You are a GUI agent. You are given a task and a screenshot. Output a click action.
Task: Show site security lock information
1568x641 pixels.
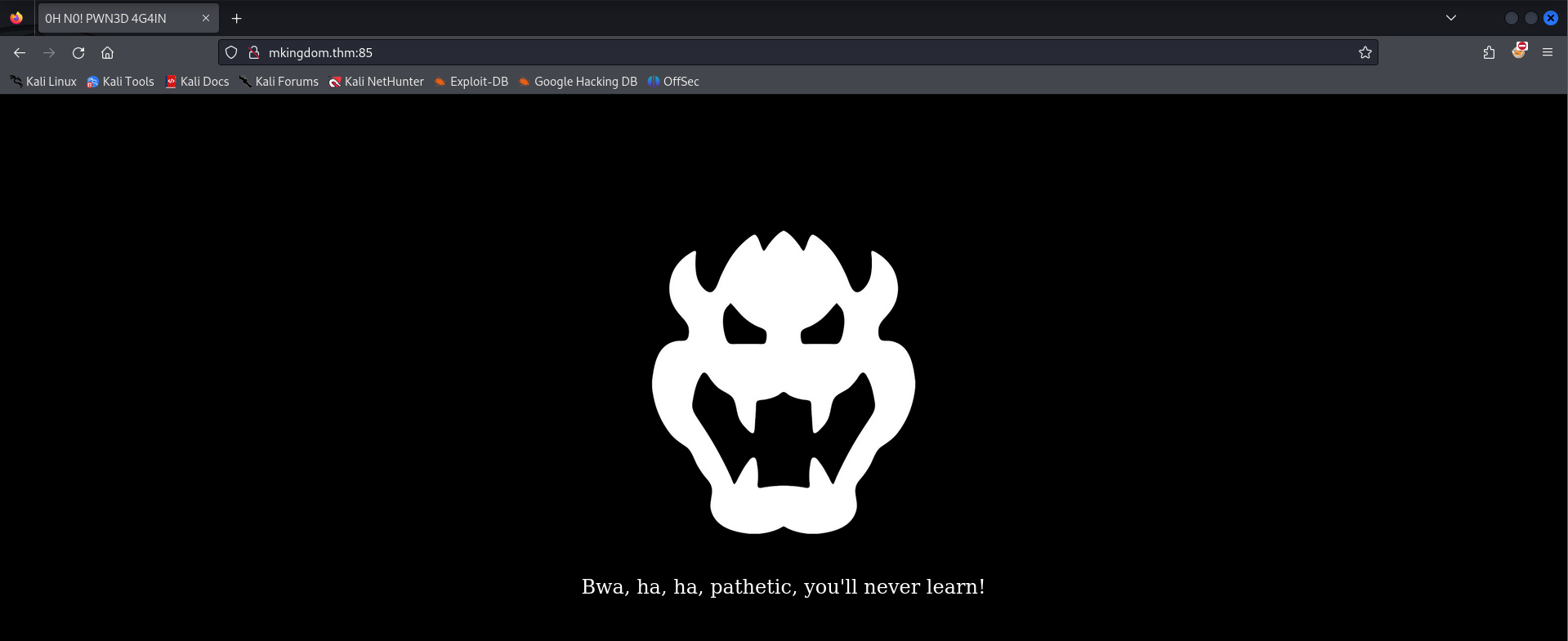254,52
